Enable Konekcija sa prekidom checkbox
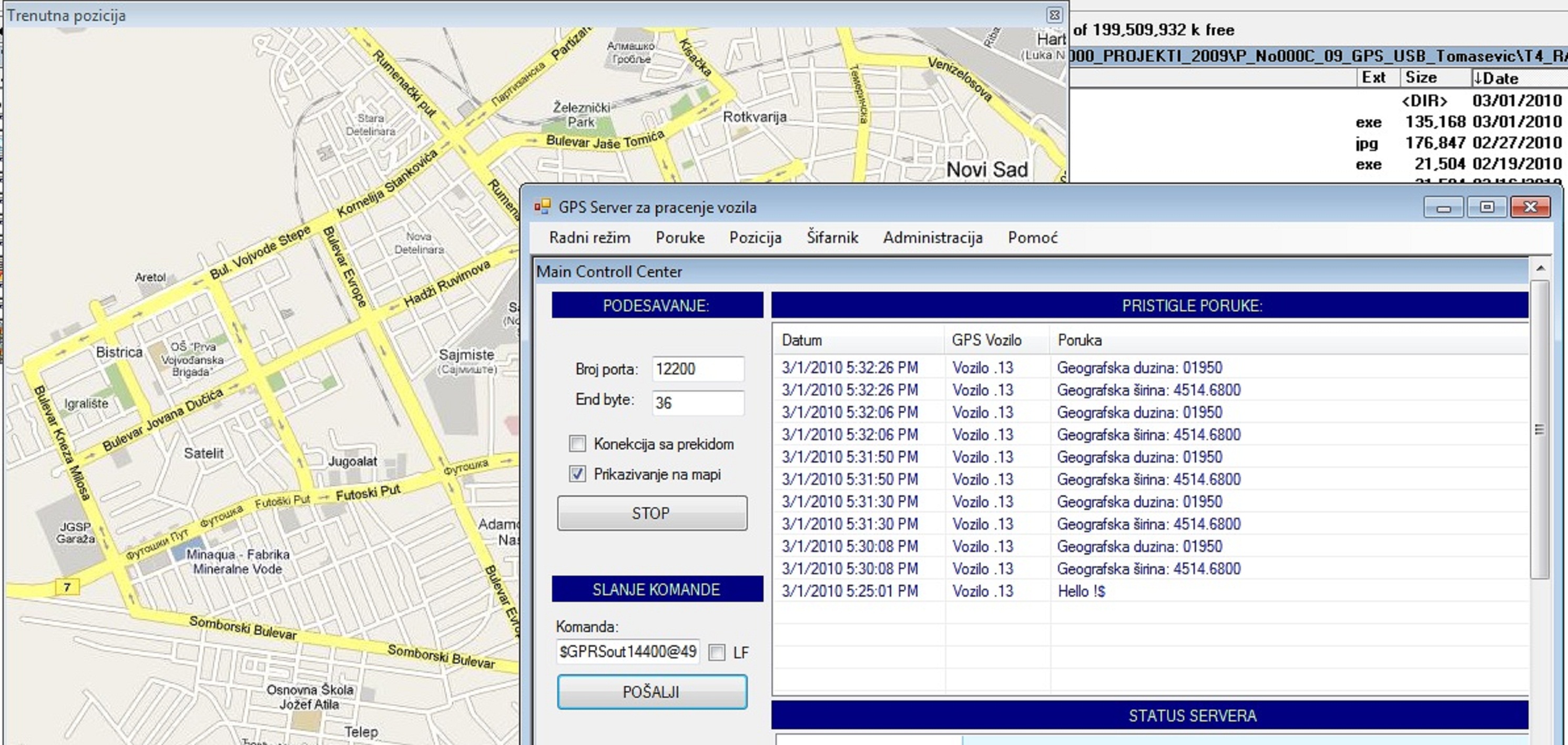The image size is (1568, 745). [577, 444]
